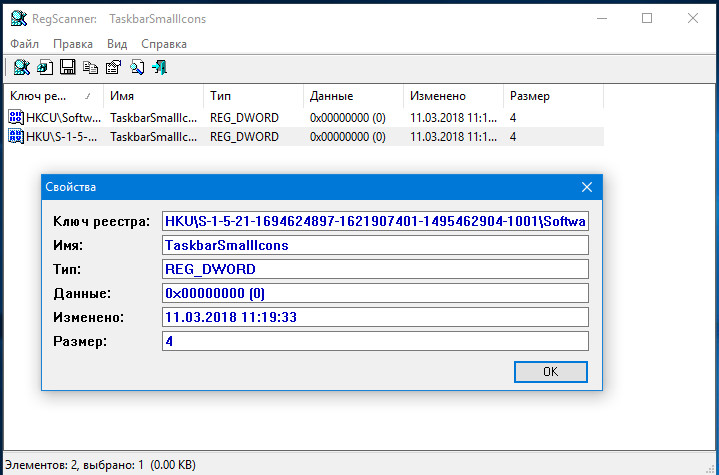Click the Размер field showing 4

tap(375, 341)
